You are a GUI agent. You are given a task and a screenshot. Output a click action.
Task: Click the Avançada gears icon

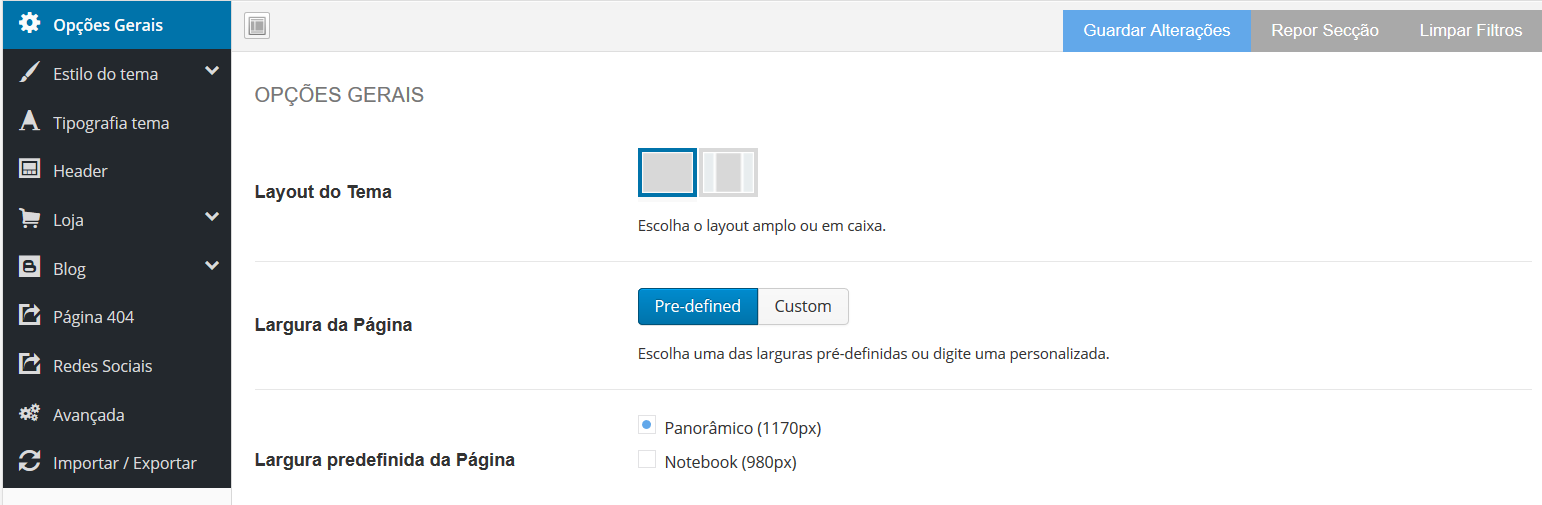coord(30,414)
